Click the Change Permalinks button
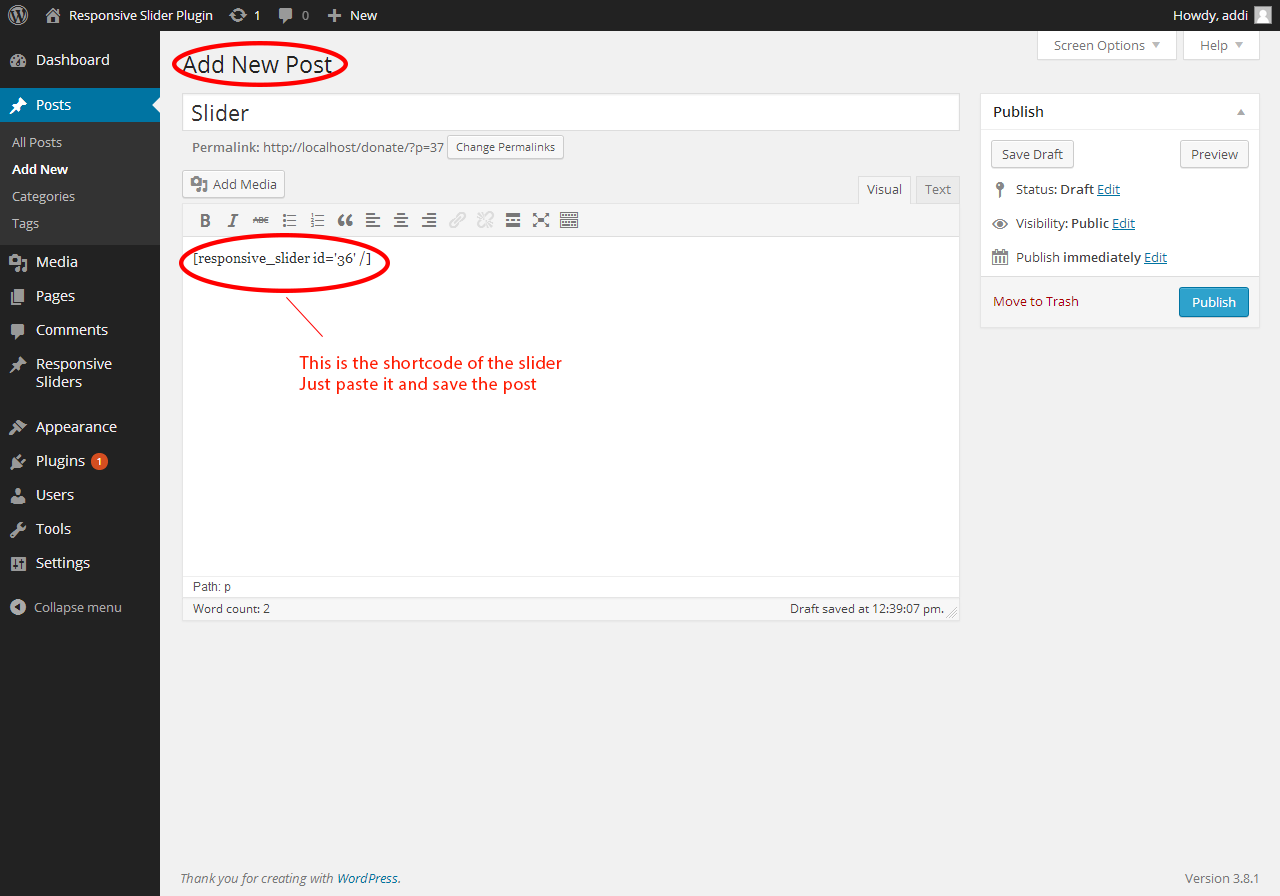Viewport: 1280px width, 896px height. [x=505, y=147]
